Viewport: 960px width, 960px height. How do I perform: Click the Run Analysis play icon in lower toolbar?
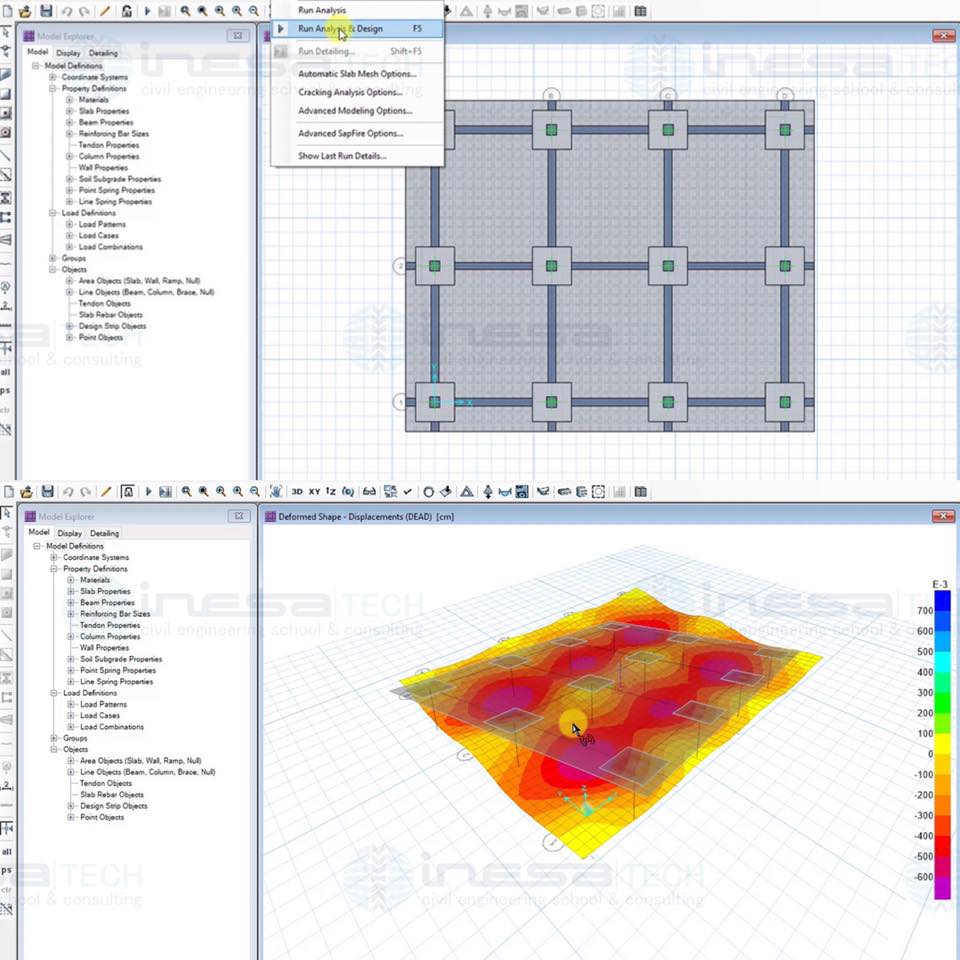pos(148,492)
